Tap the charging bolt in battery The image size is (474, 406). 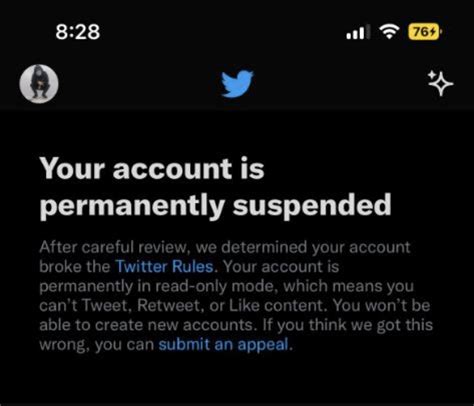[432, 32]
